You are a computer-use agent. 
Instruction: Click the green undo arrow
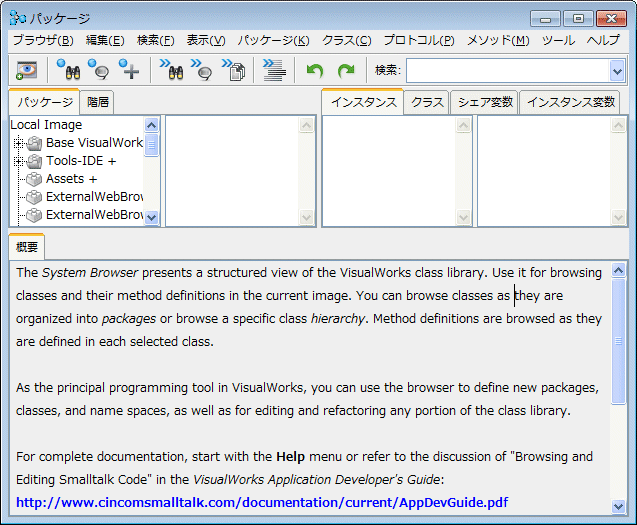coord(315,70)
